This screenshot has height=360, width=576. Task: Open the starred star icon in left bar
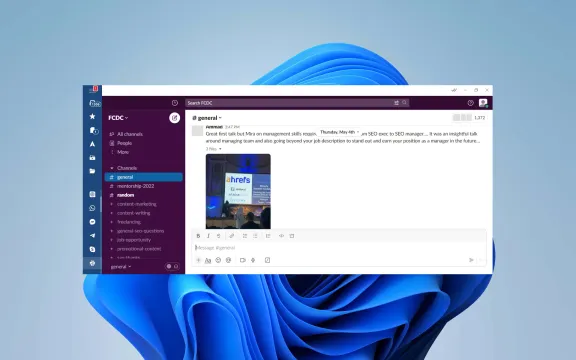click(92, 116)
